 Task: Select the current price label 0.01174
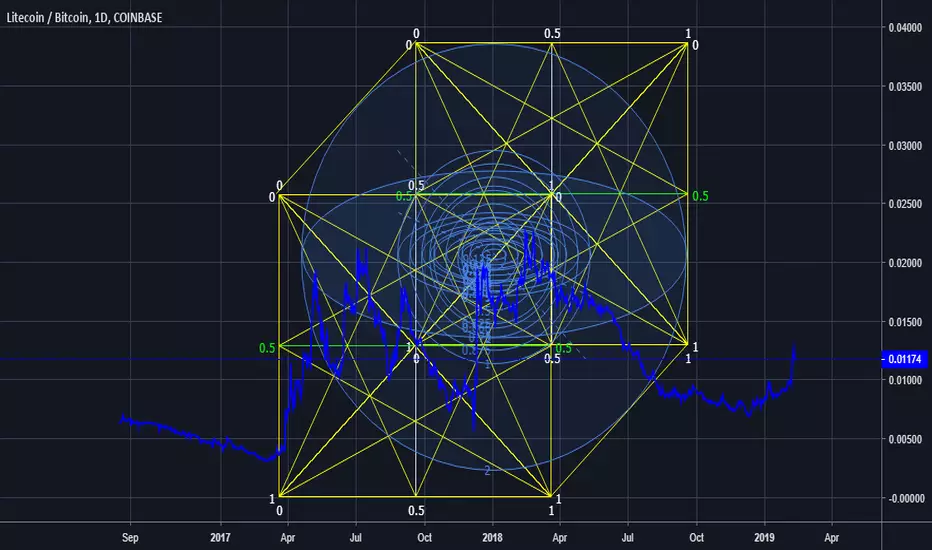tap(904, 359)
